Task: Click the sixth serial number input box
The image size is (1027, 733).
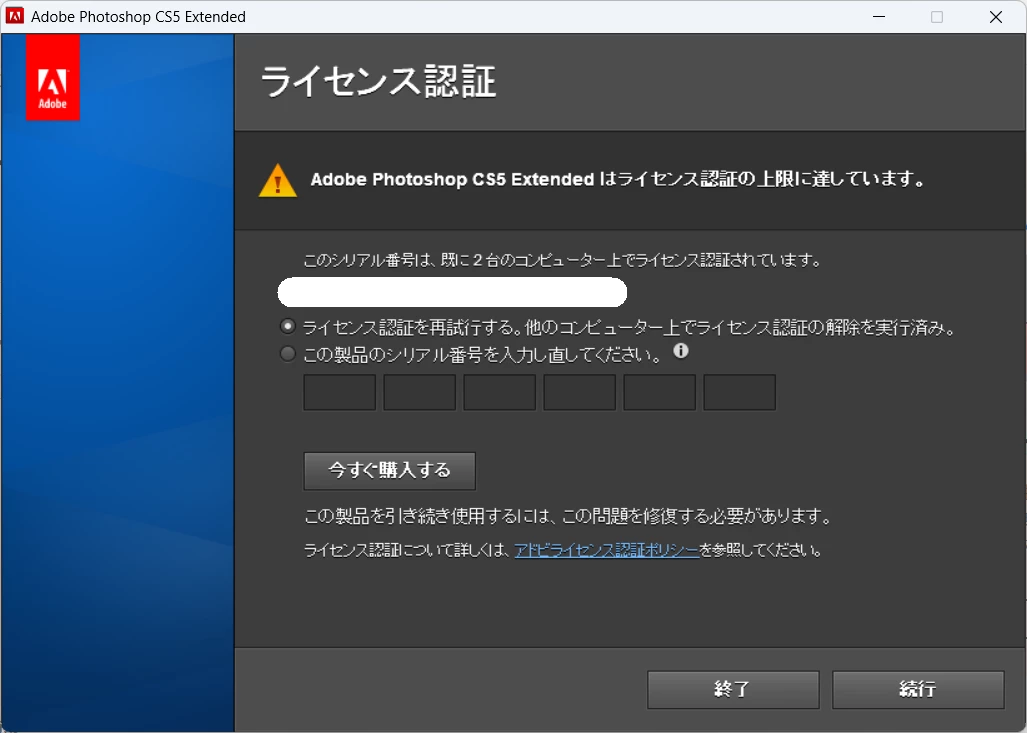Action: pos(739,392)
